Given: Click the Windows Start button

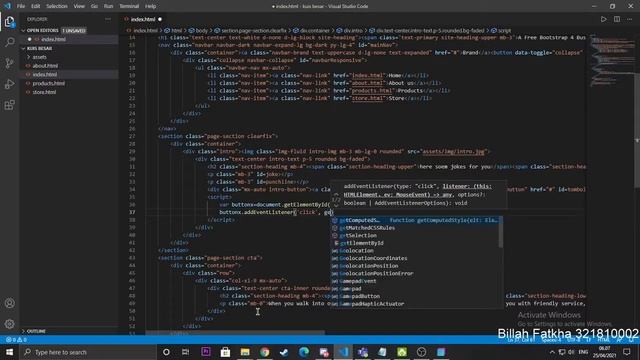Looking at the screenshot, I should pyautogui.click(x=9, y=352).
